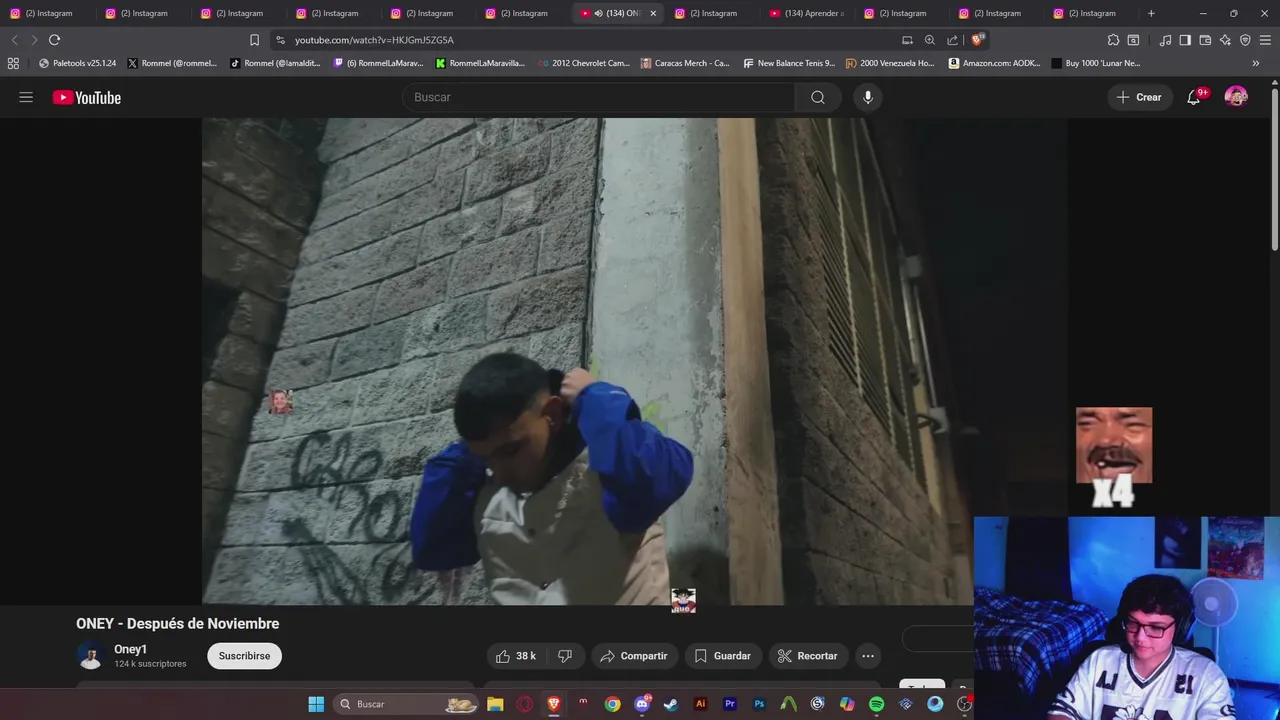
Task: Subscribe to Oney1 with Suscribirse
Action: click(244, 656)
